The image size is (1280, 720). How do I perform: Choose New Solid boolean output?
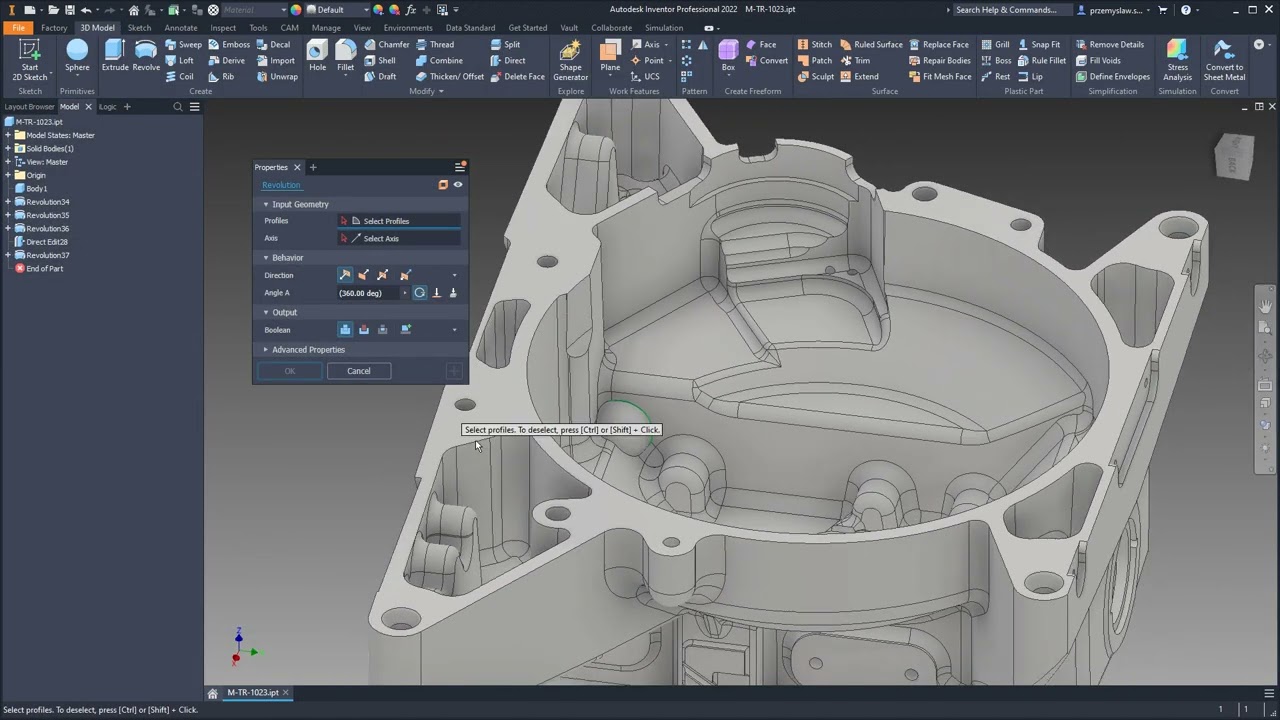click(406, 330)
